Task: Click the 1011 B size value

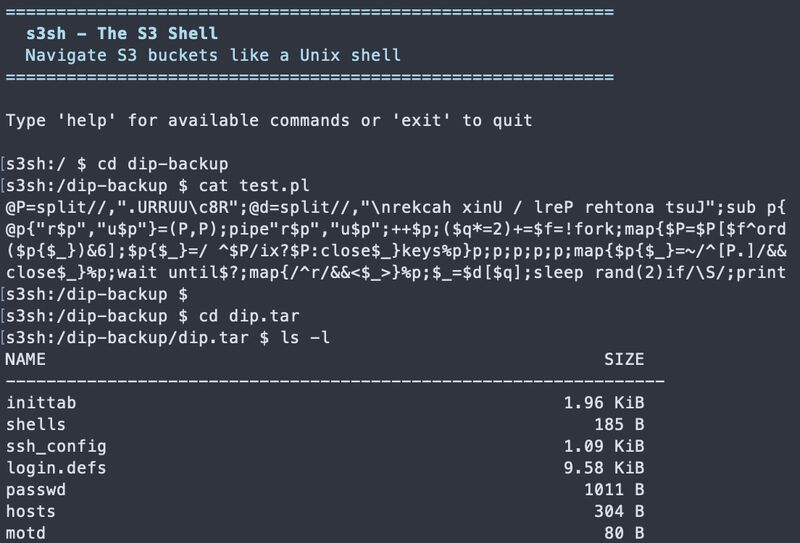Action: pos(614,490)
